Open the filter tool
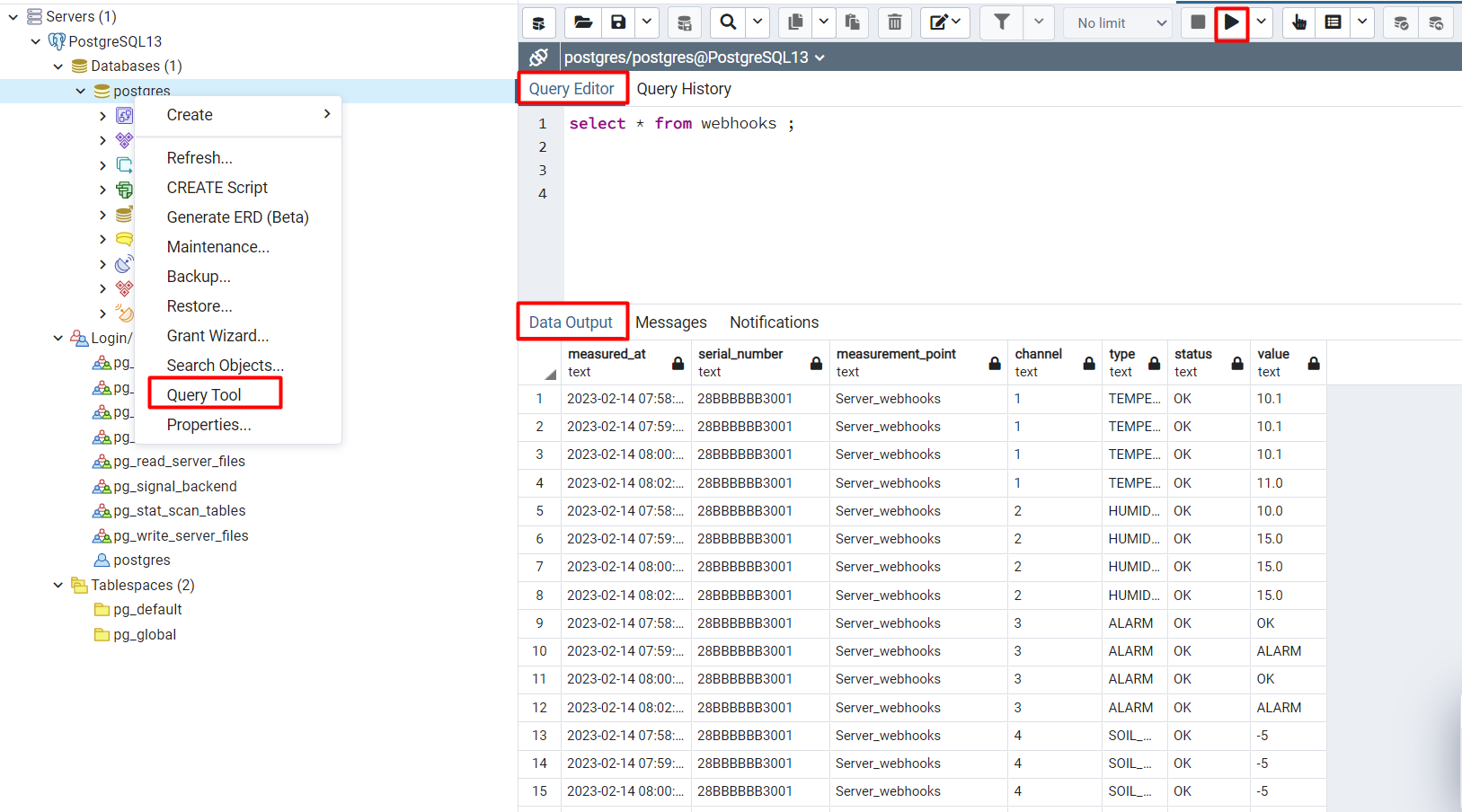Screen dimensions: 1462x812 tap(1001, 22)
